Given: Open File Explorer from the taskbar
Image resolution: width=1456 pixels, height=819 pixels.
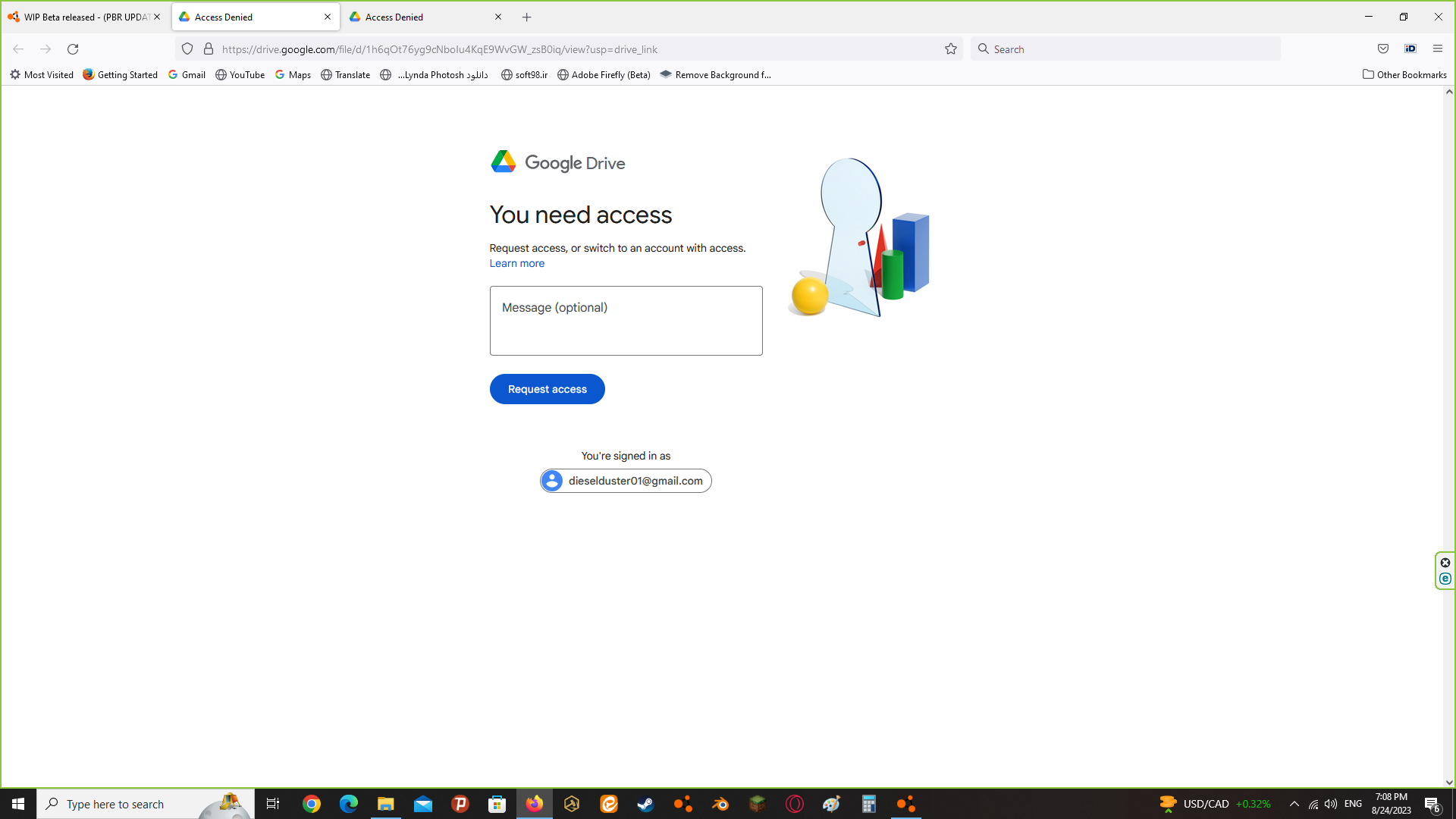Looking at the screenshot, I should tap(386, 804).
